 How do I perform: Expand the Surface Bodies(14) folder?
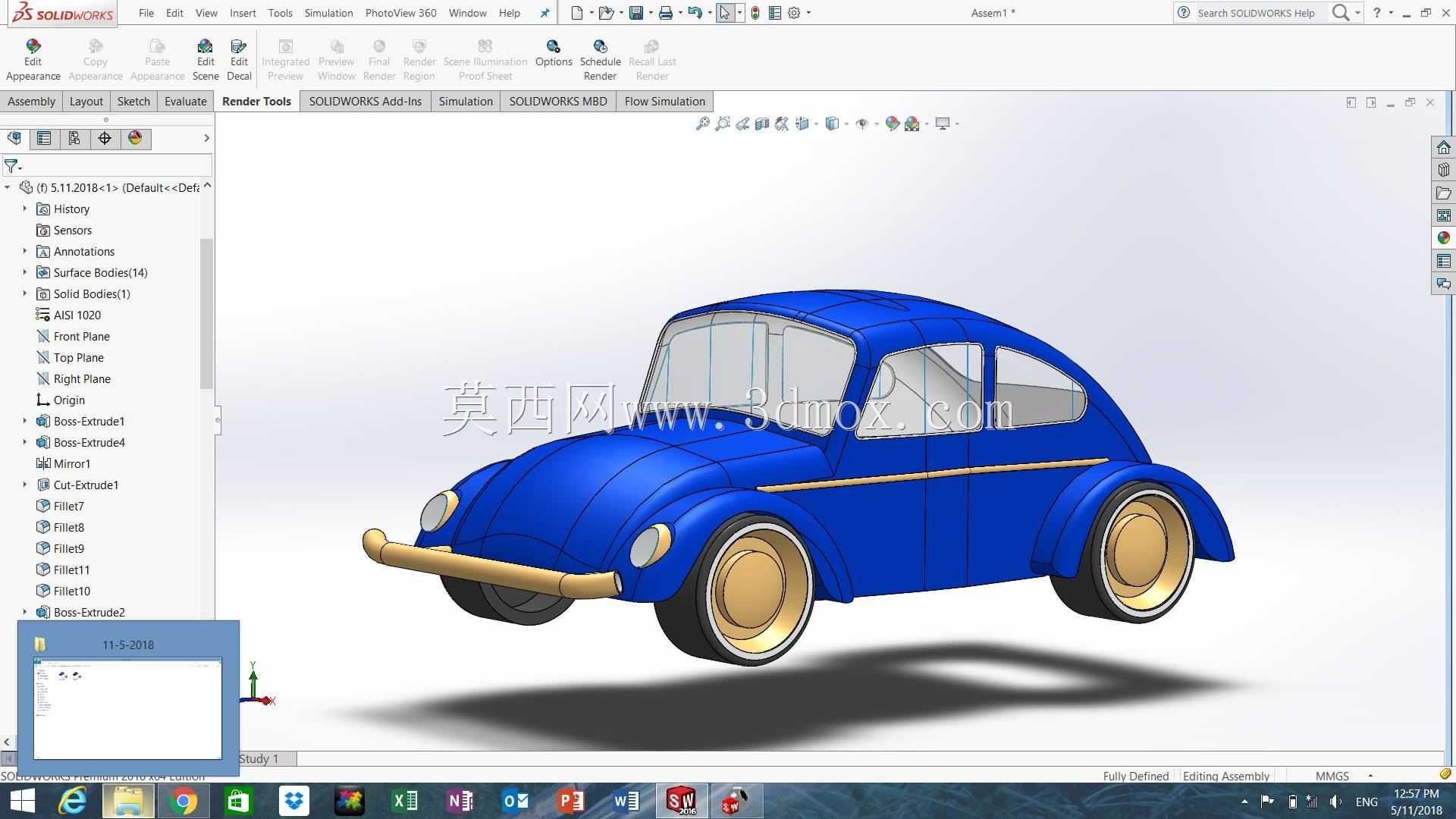tap(24, 272)
